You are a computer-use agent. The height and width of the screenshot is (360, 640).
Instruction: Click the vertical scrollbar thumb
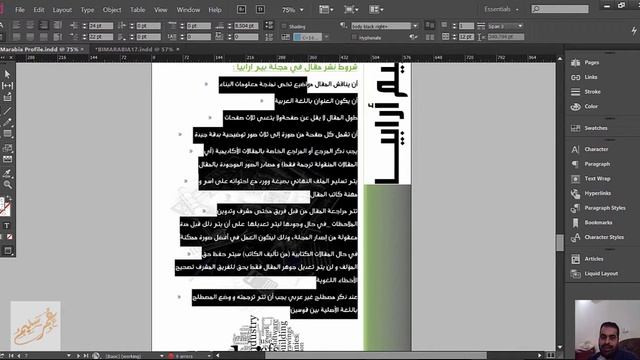pos(560,242)
